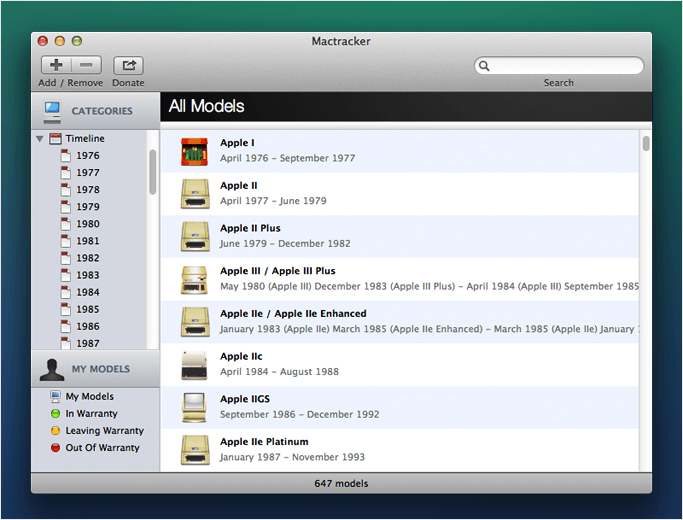Select the Apple IIe Platinum model title

[264, 441]
